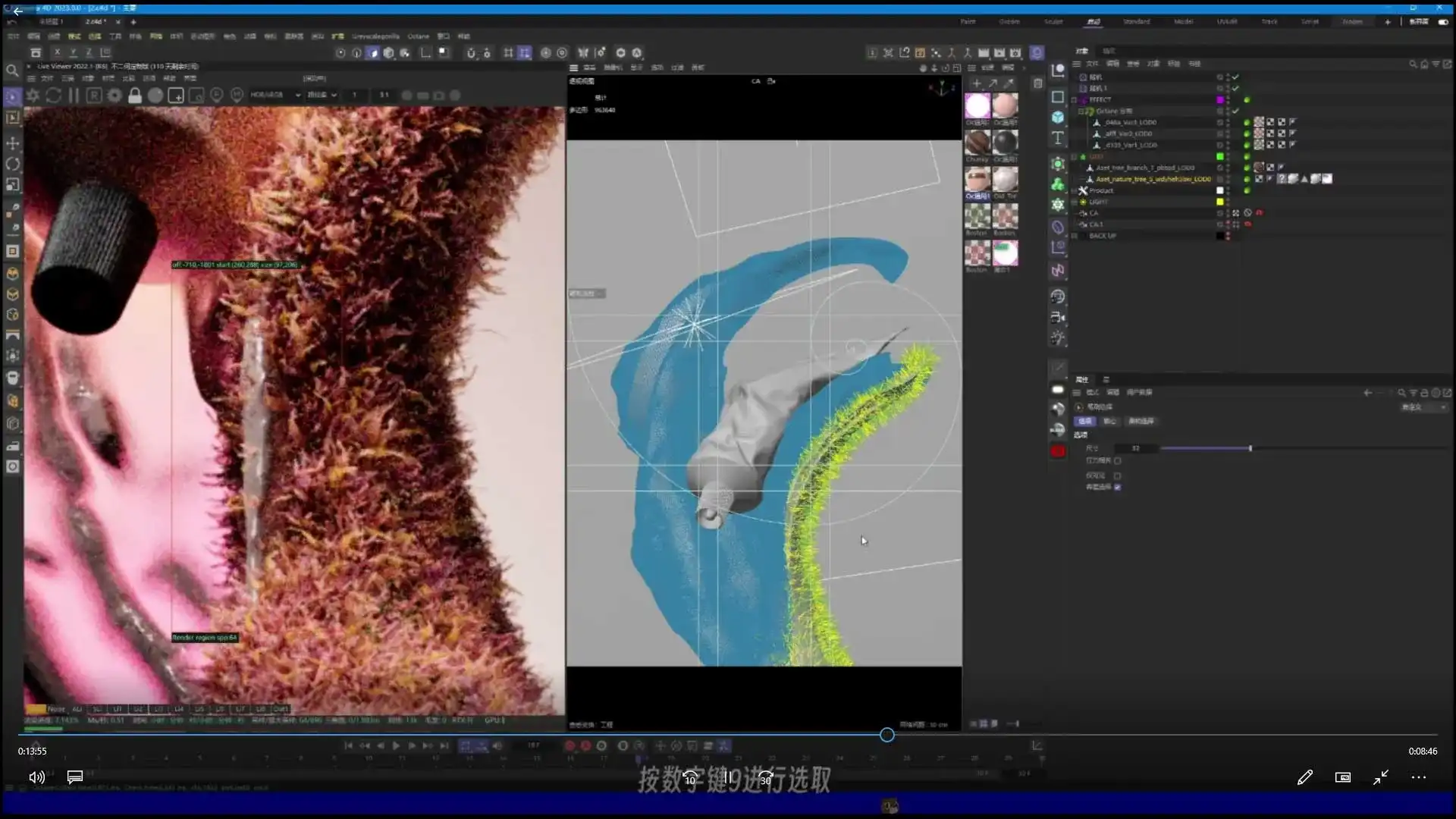This screenshot has width=1456, height=819.
Task: Open the Octane menu in menu bar
Action: [x=418, y=36]
